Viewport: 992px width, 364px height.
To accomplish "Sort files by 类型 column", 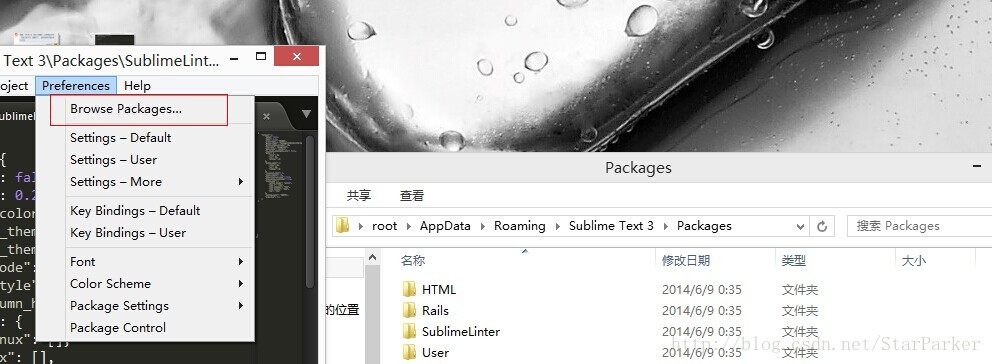I will point(793,260).
